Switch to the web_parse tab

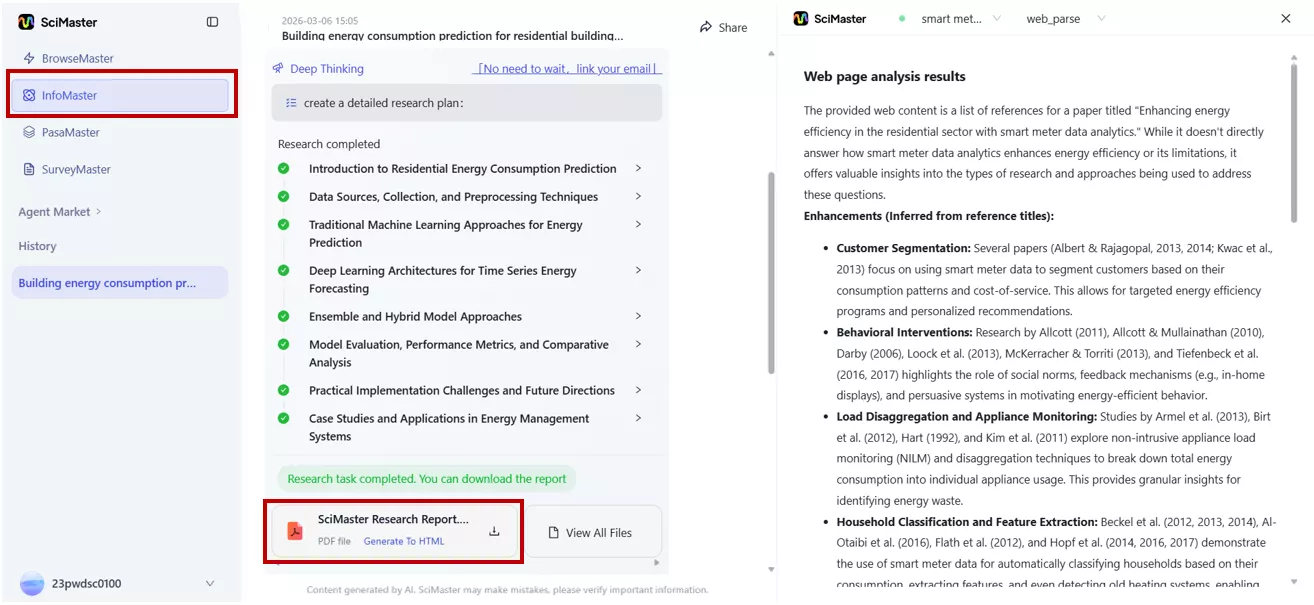click(1054, 18)
